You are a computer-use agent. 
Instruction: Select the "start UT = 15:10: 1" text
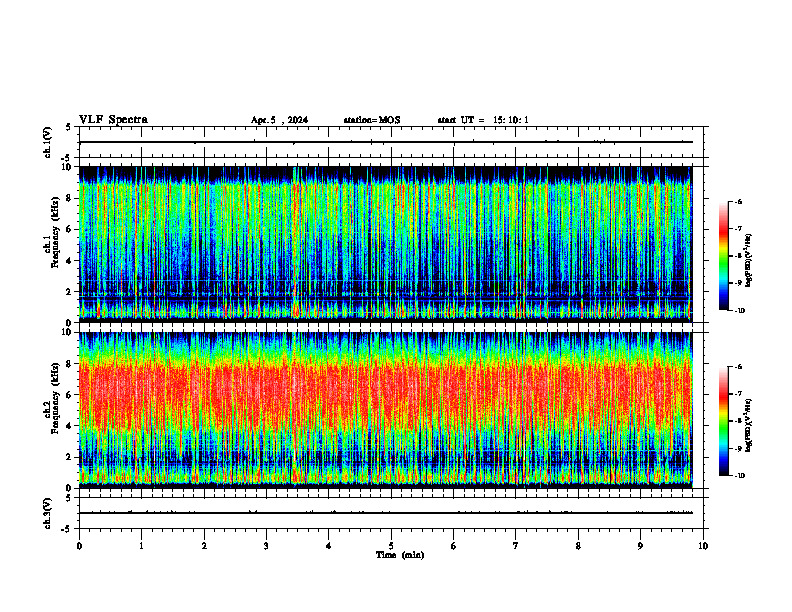(x=483, y=120)
